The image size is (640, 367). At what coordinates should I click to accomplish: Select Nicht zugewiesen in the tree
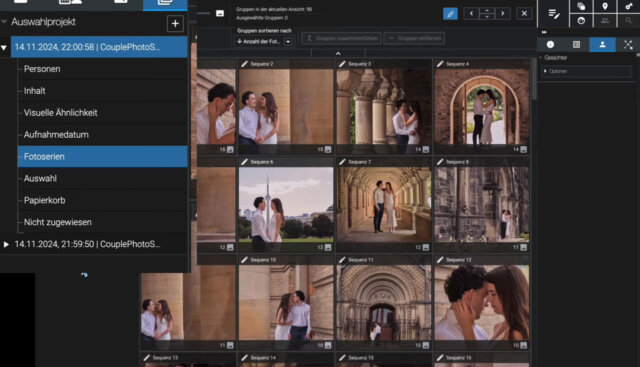pyautogui.click(x=102, y=222)
